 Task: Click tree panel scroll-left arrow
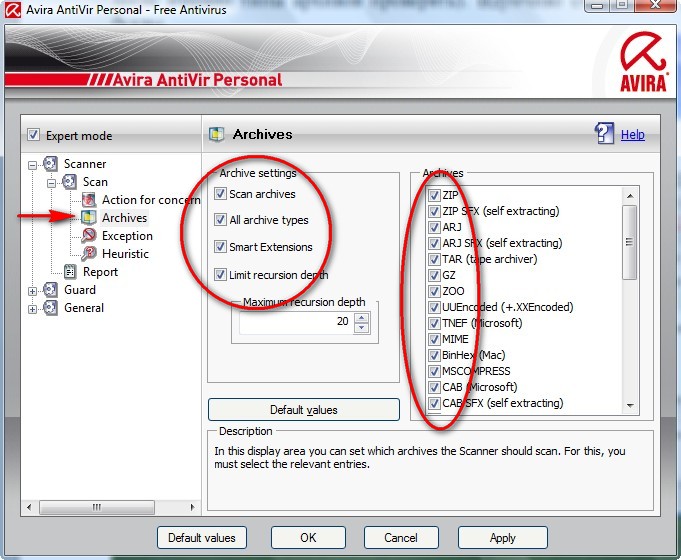point(29,507)
